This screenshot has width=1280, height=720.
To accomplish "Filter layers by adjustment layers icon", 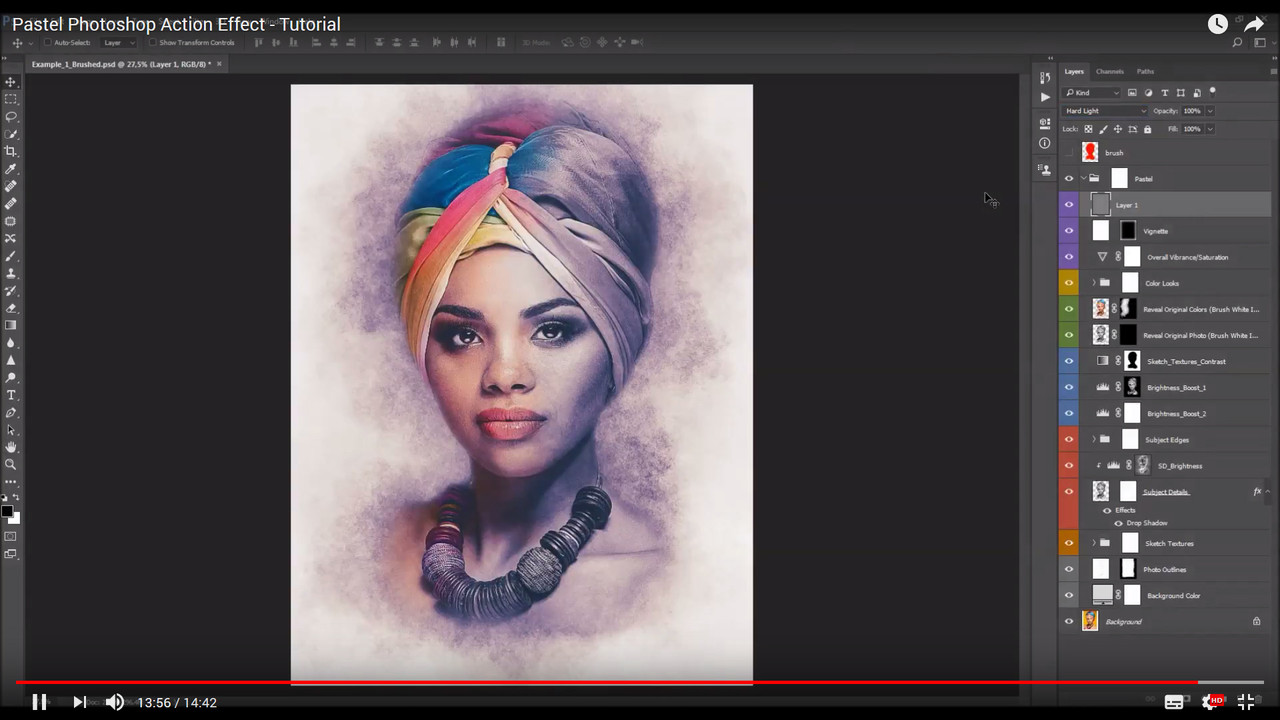I will coord(1148,93).
